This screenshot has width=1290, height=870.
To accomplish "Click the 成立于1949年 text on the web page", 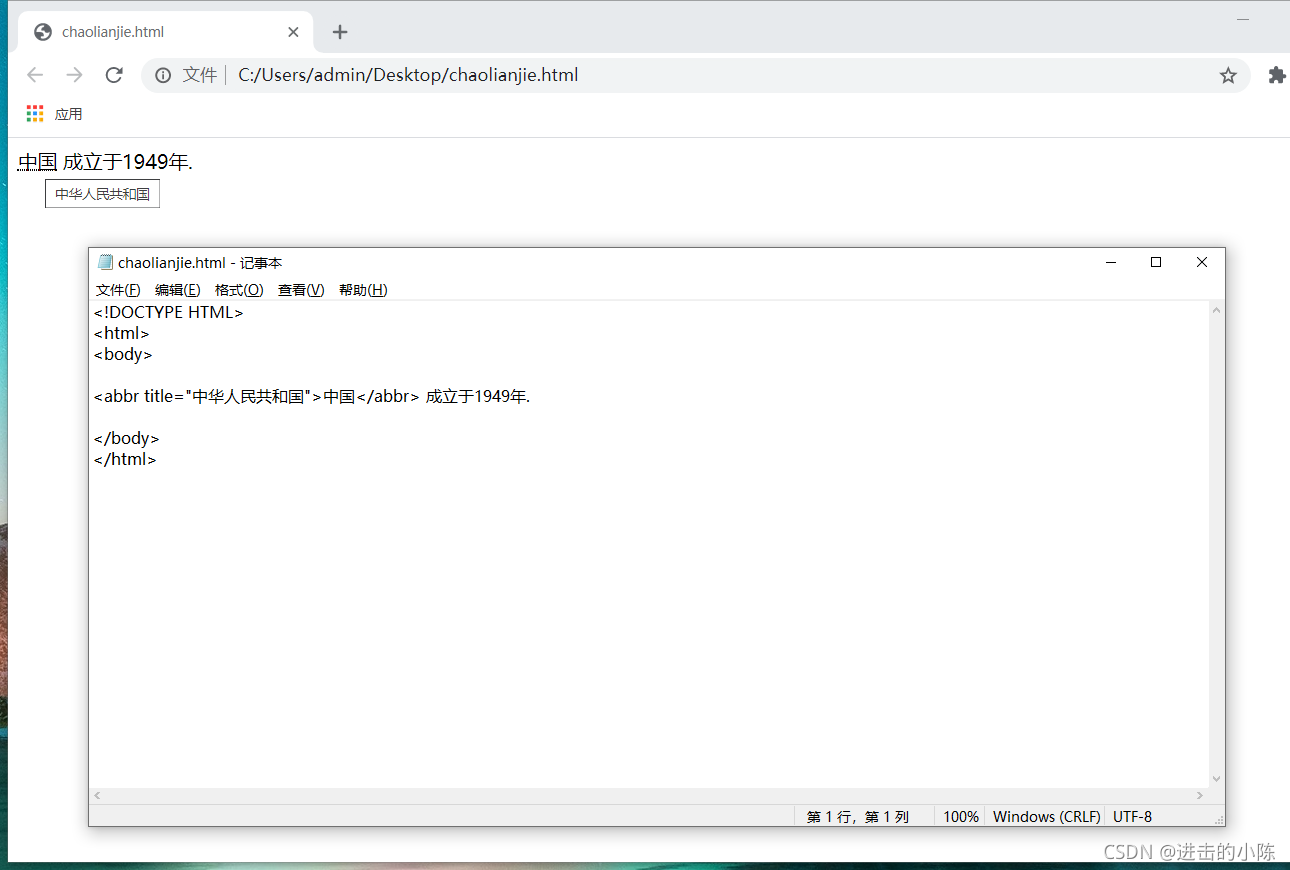I will 128,162.
